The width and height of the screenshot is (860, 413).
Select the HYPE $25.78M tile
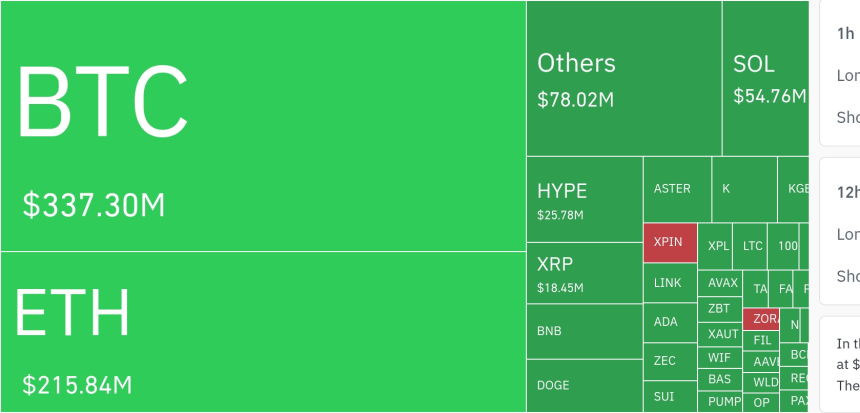click(584, 198)
